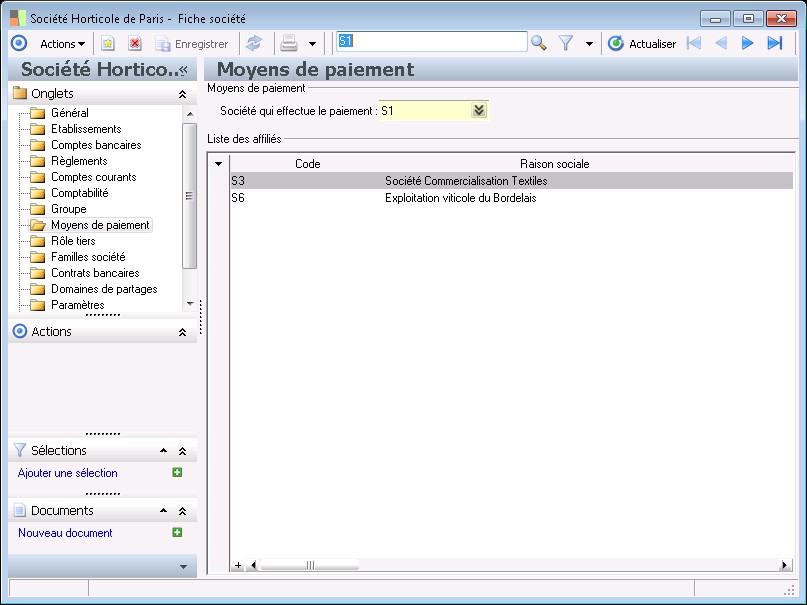
Task: Click the filter funnel icon in toolbar
Action: click(566, 43)
